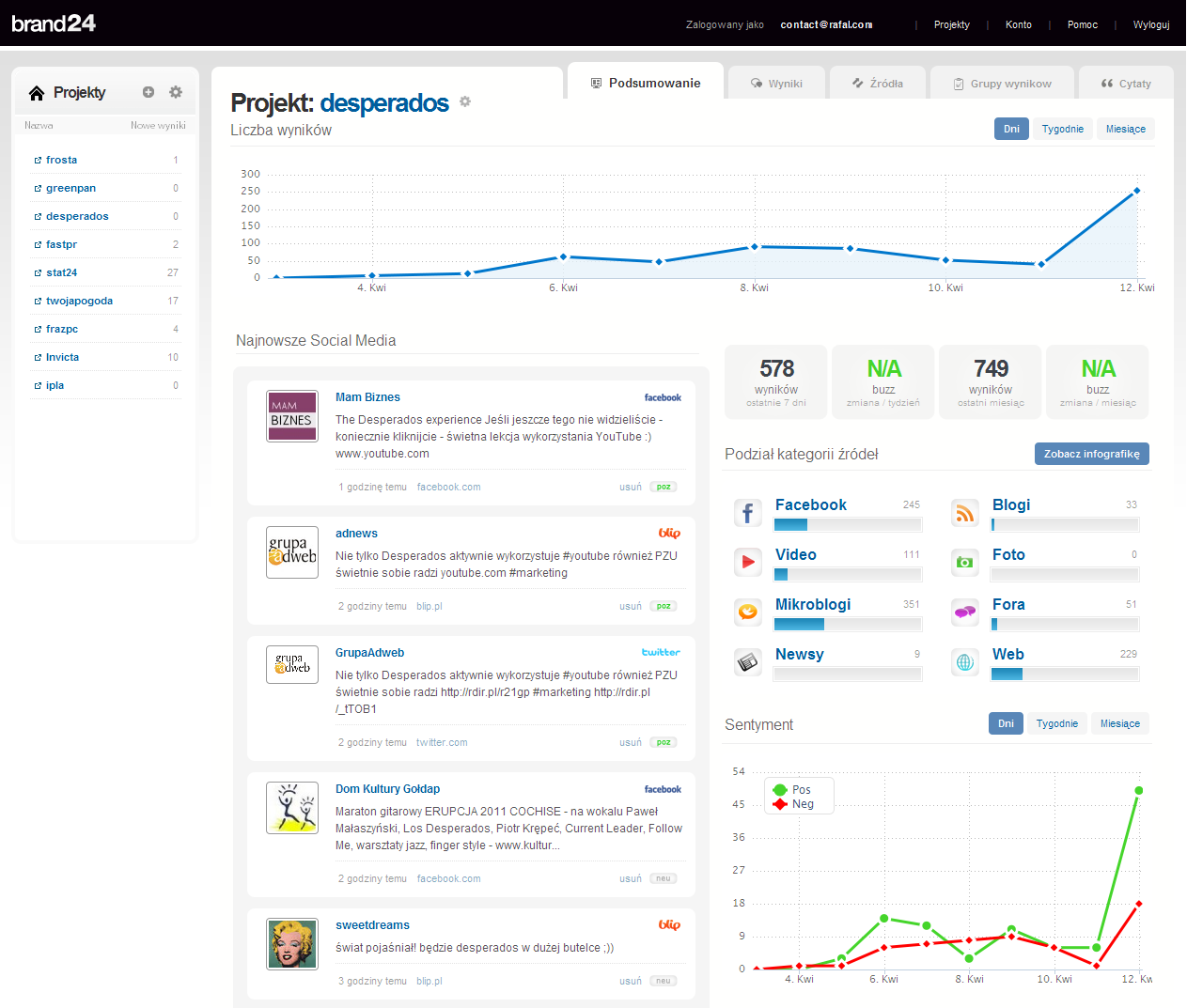Screen dimensions: 1187x1008
Task: Set Sentyment chart to Miesiące
Action: pos(1120,723)
